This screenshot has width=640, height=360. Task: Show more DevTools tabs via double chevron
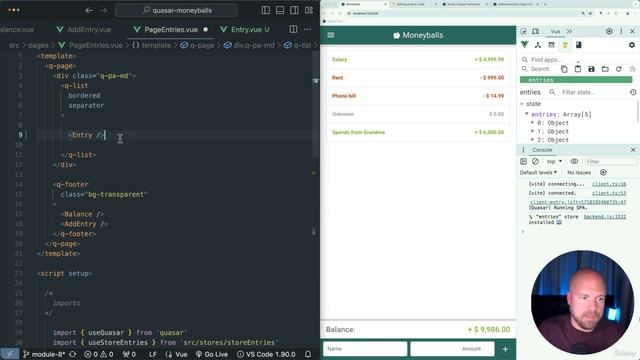(x=569, y=31)
